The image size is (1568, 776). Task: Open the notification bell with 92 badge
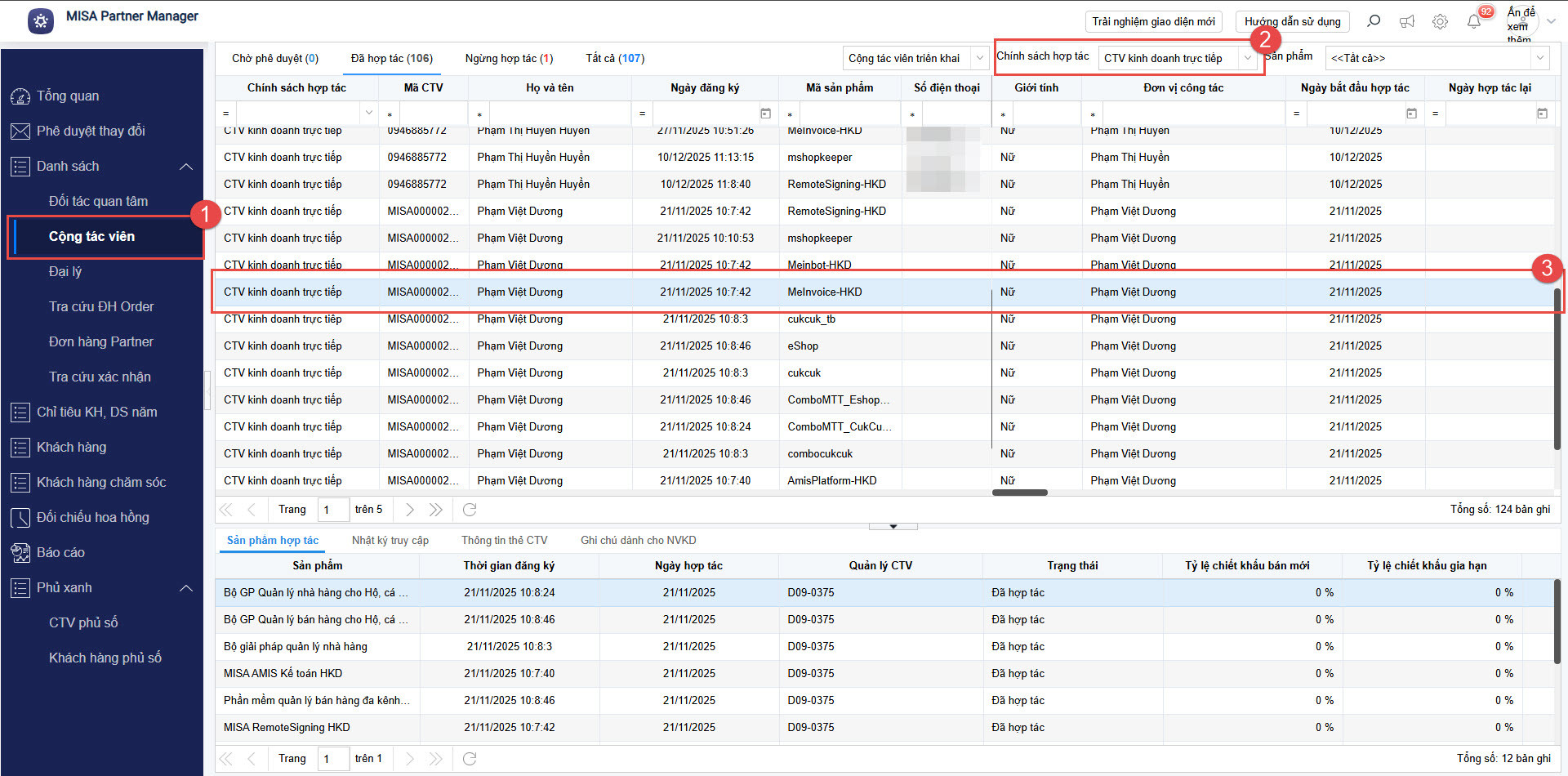1474,21
